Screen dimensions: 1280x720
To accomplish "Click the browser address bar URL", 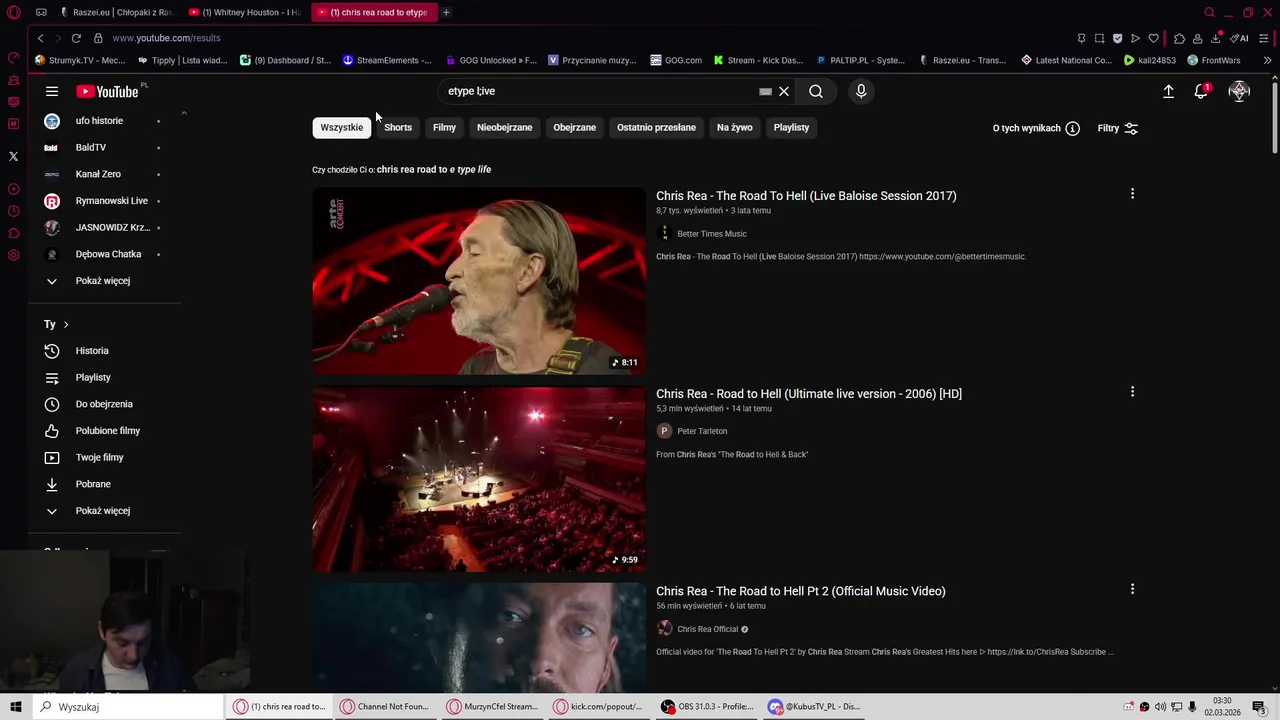I will pyautogui.click(x=166, y=38).
